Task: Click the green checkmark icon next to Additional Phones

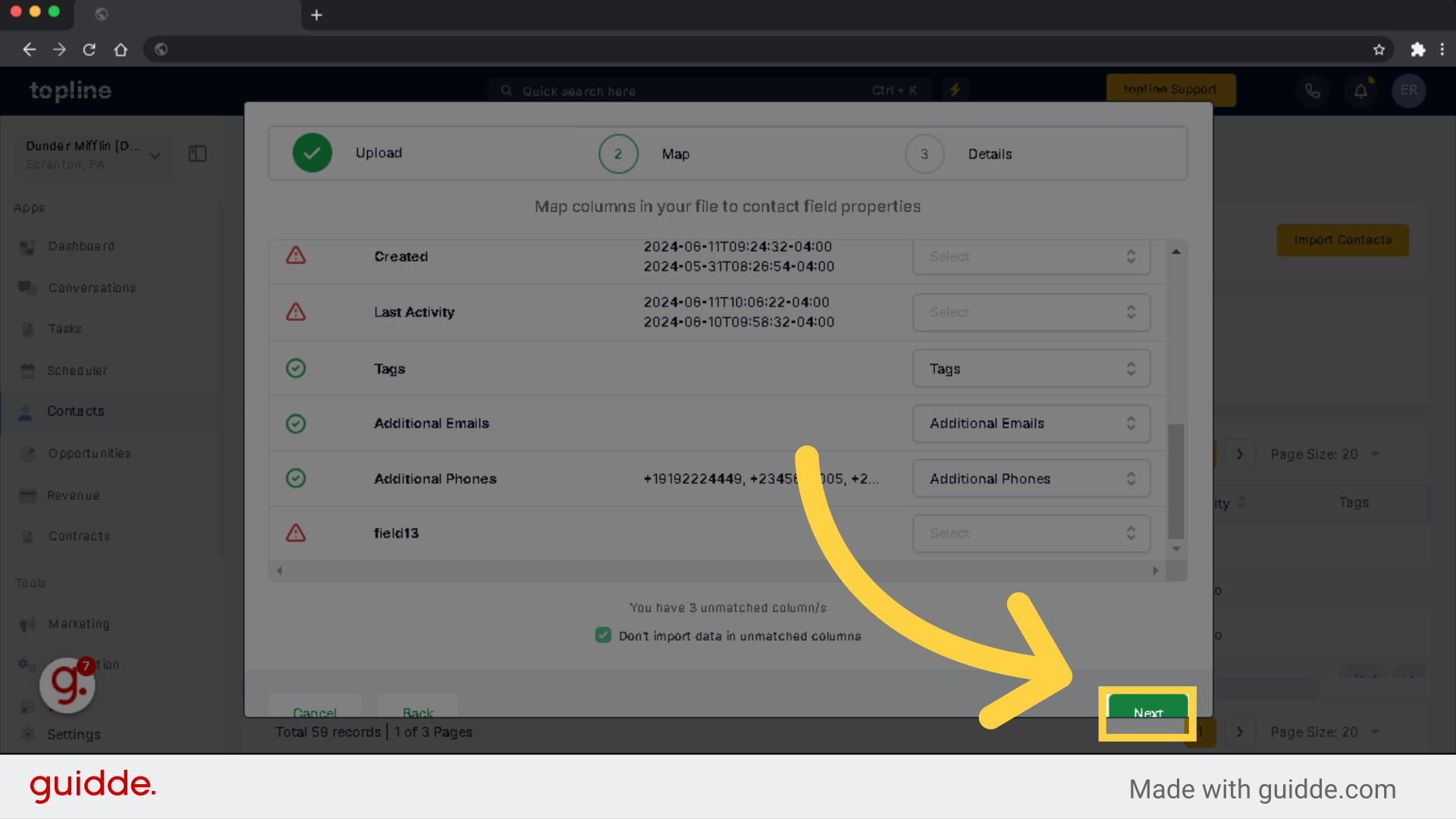Action: click(x=297, y=478)
